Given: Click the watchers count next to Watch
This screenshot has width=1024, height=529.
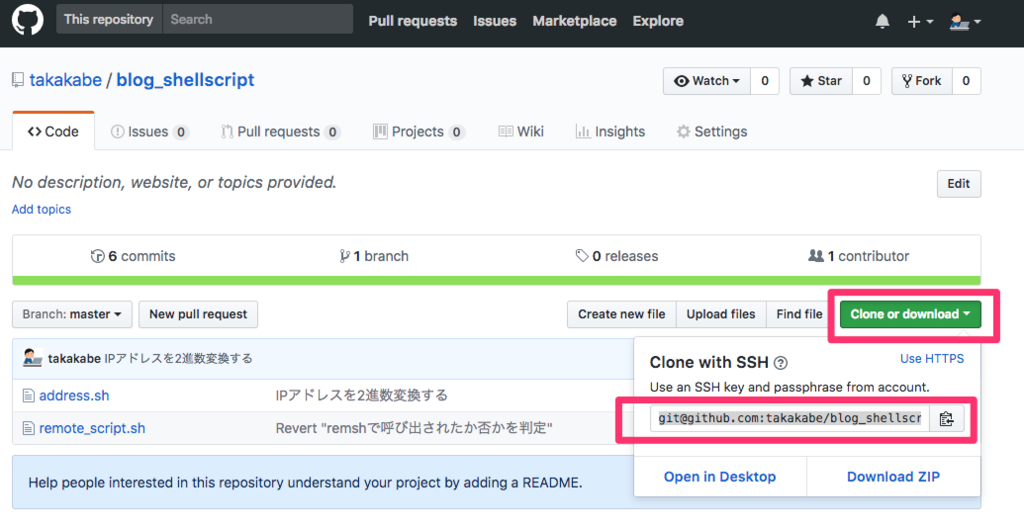Looking at the screenshot, I should tap(765, 81).
